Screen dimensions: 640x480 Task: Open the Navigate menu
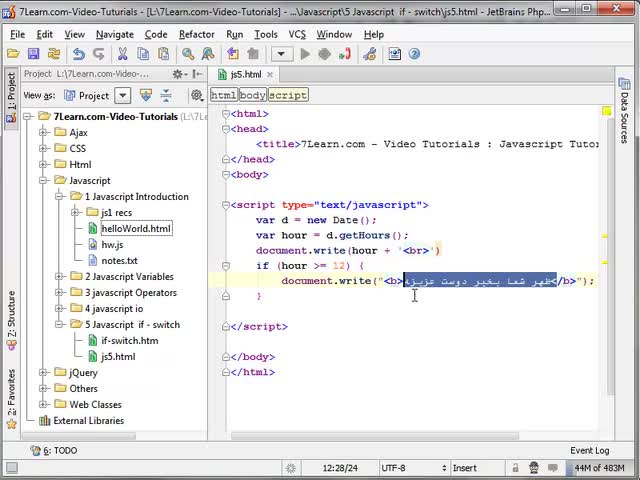(115, 35)
